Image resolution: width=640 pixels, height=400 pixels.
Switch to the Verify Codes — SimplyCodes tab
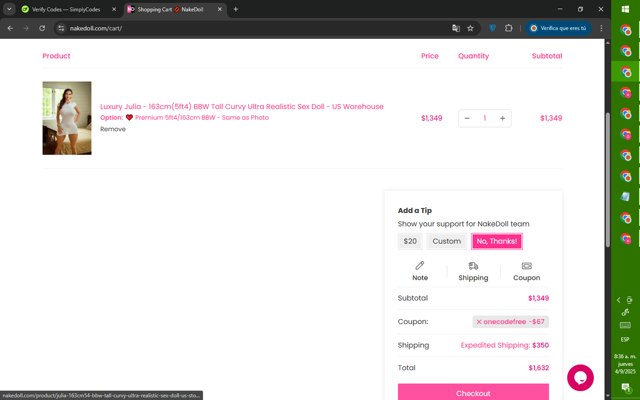click(x=66, y=9)
